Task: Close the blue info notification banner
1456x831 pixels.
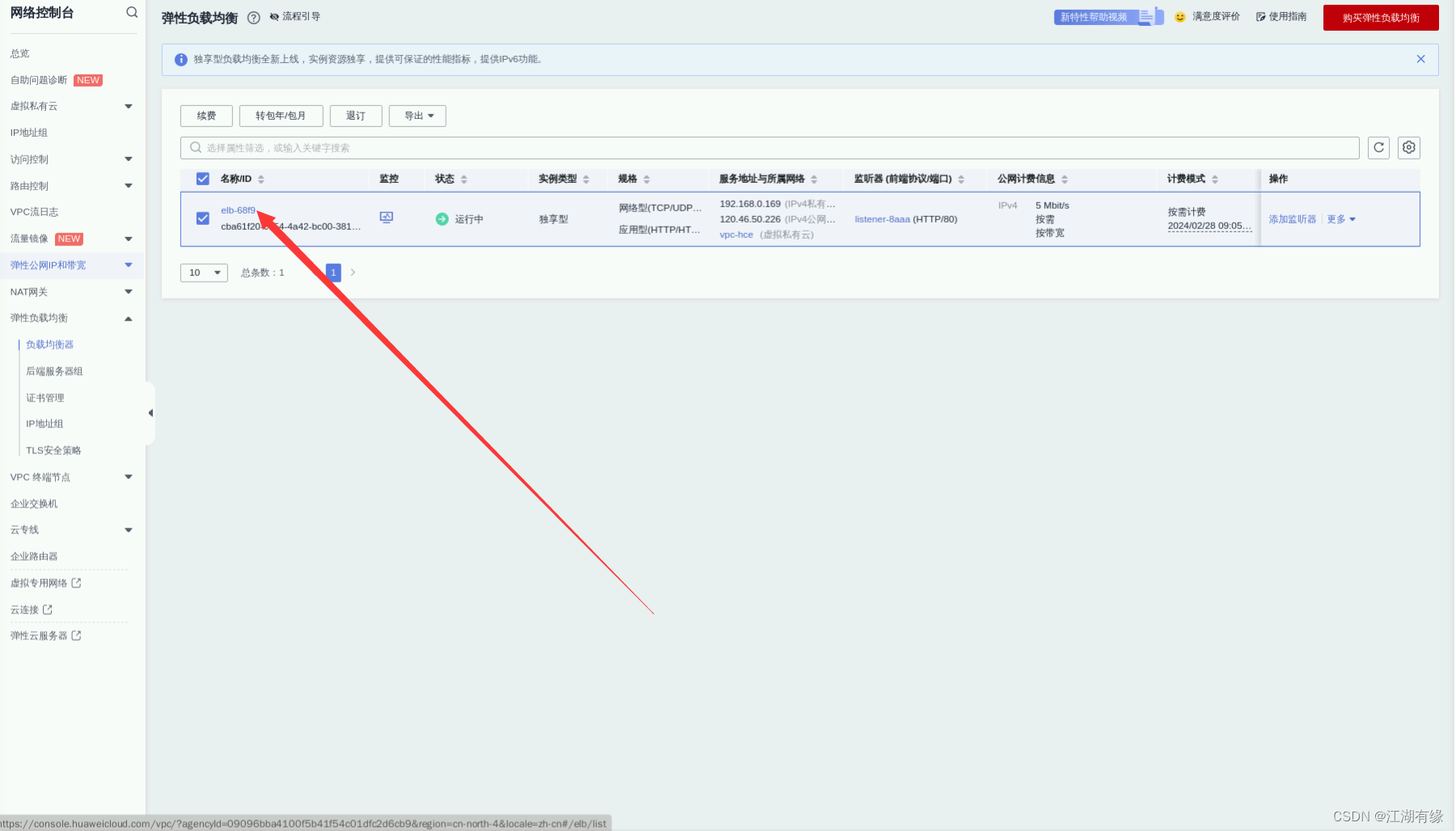Action: point(1420,59)
